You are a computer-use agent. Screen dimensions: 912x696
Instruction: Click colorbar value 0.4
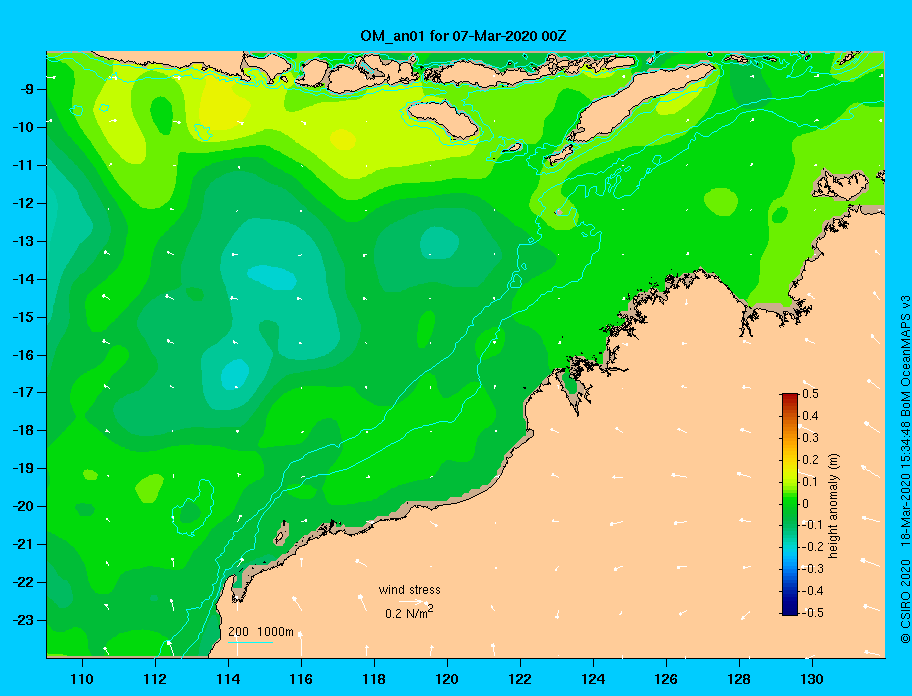pyautogui.click(x=810, y=416)
